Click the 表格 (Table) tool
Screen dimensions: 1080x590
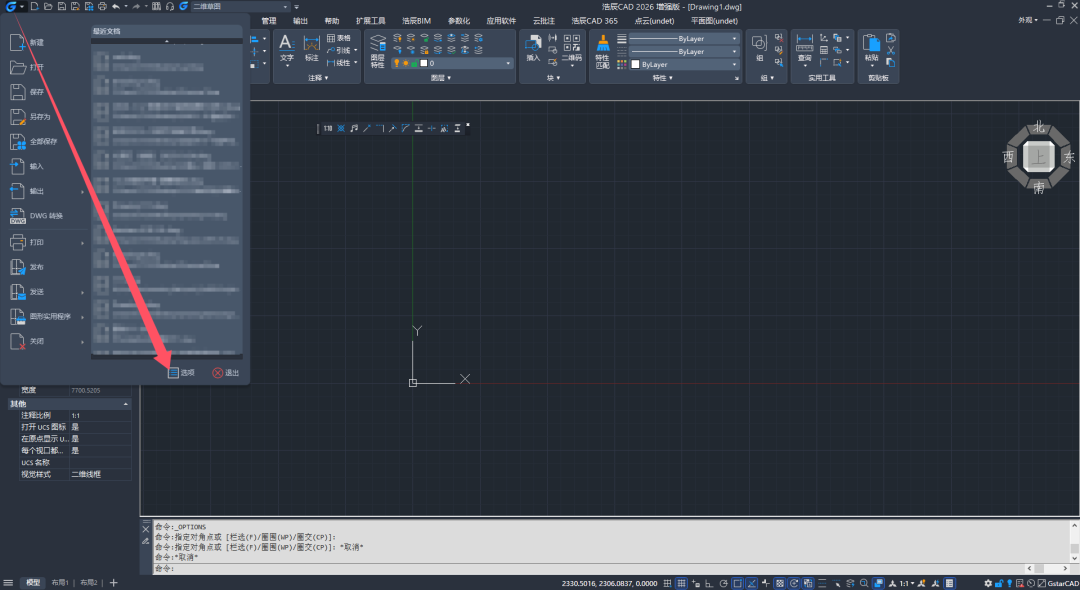point(339,38)
